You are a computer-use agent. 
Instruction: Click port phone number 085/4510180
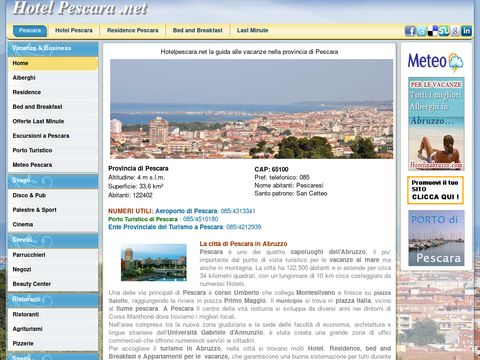coord(200,219)
